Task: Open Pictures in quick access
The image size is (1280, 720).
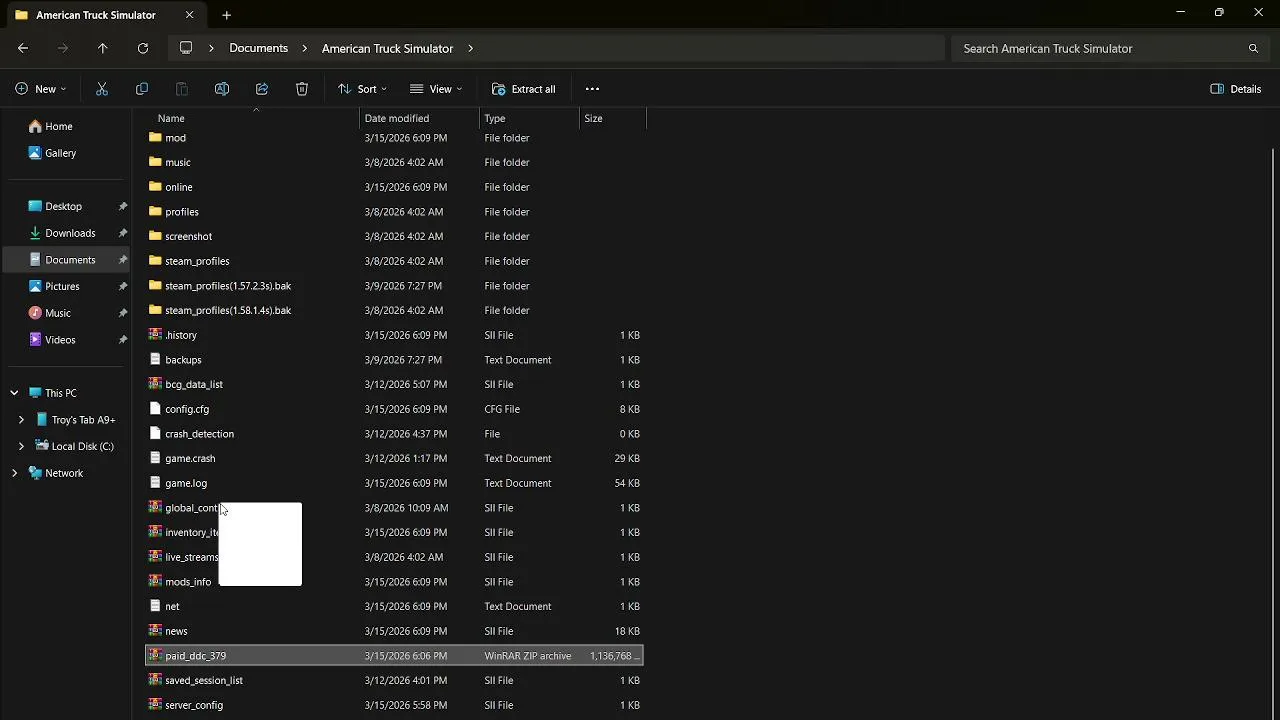Action: [x=62, y=286]
